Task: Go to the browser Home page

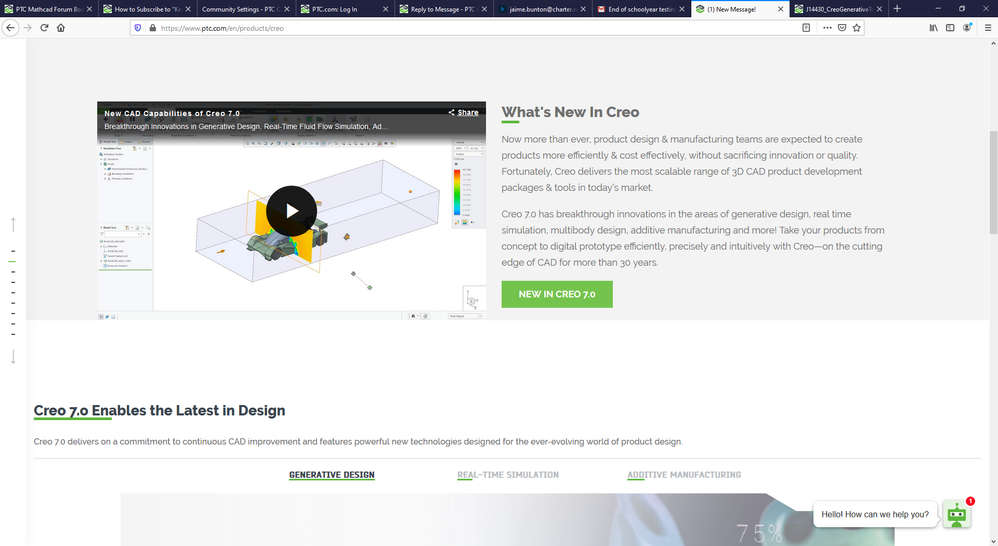Action: (x=61, y=28)
